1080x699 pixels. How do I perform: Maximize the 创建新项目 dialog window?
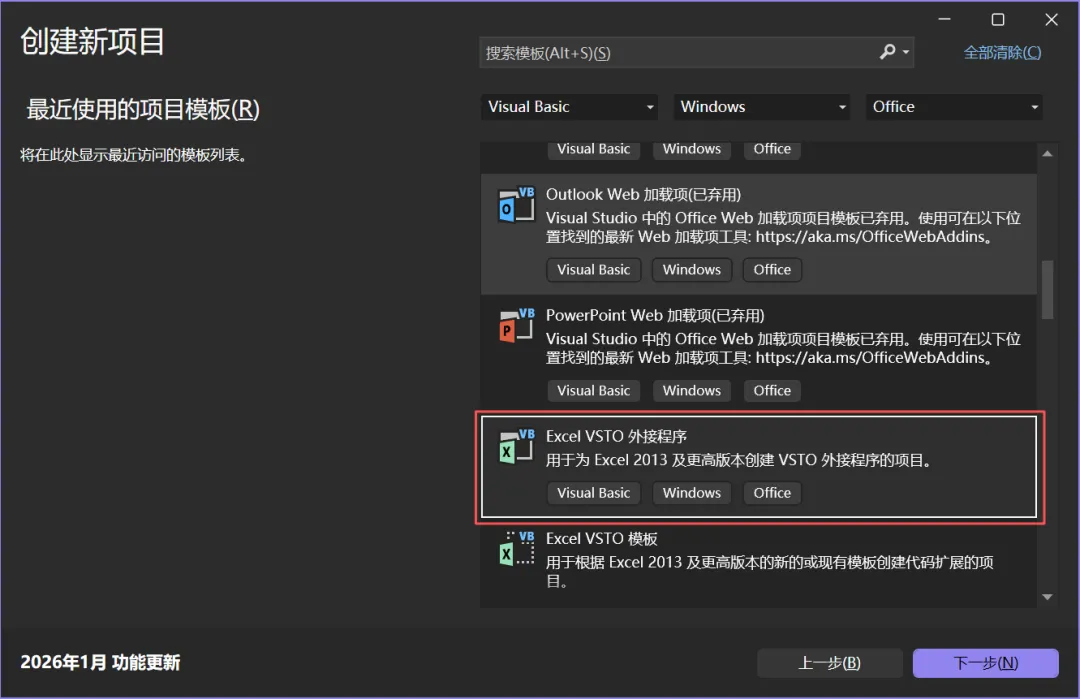[998, 20]
